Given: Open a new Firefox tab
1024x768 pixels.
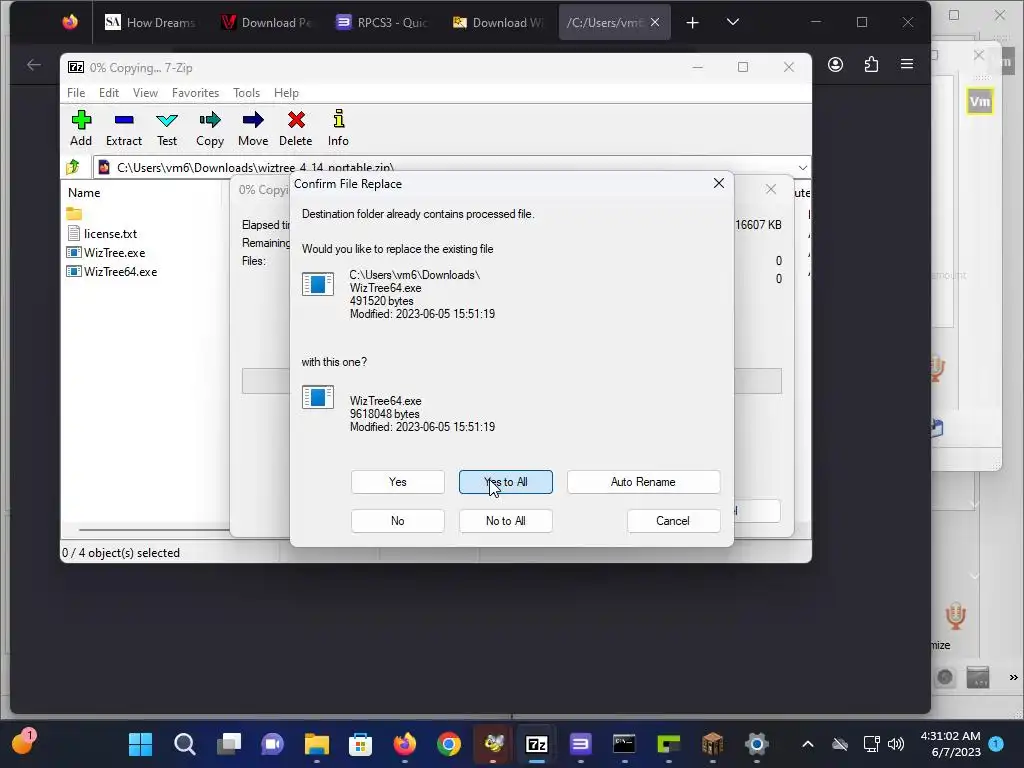Looking at the screenshot, I should click(x=692, y=22).
